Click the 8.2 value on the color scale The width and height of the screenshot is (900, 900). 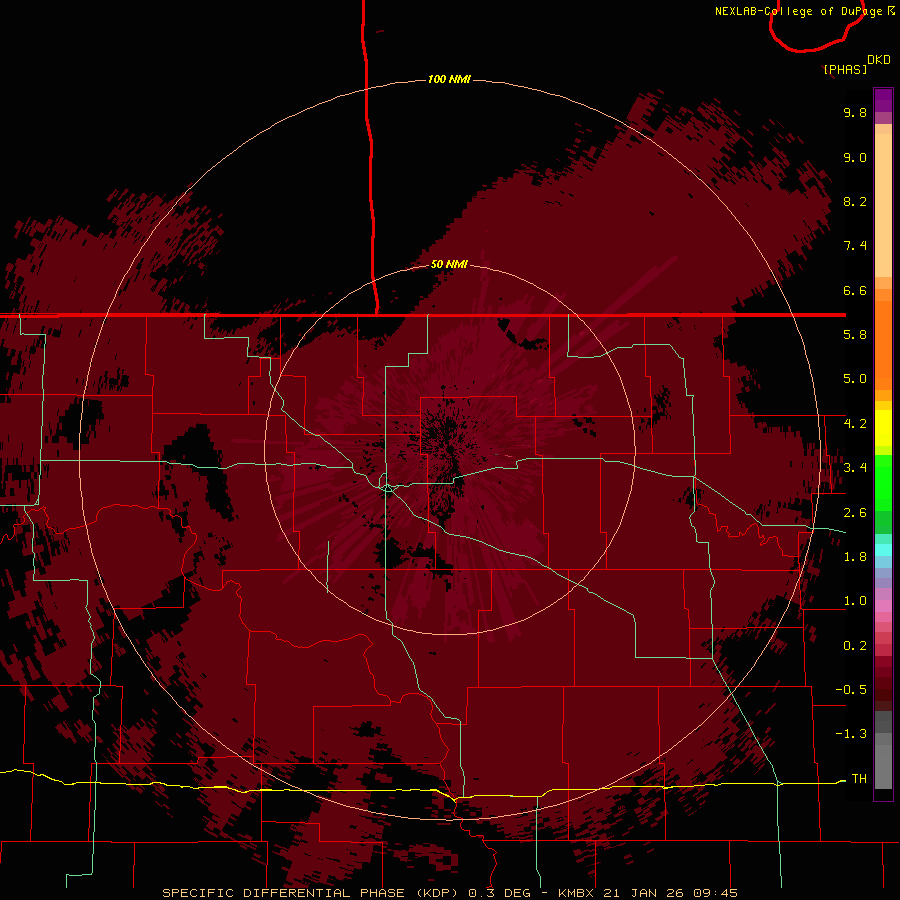point(855,201)
